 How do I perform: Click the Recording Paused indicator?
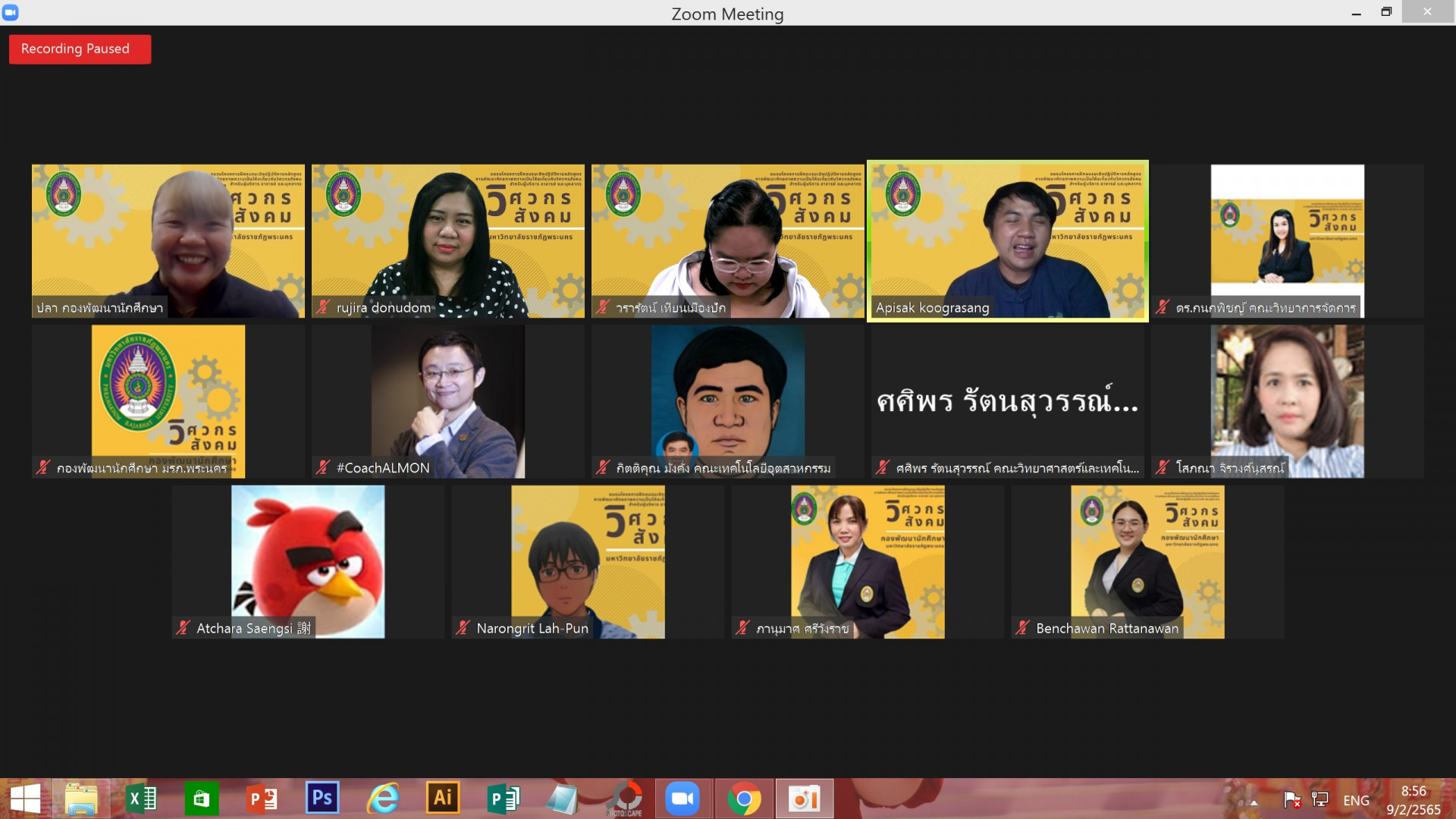pyautogui.click(x=79, y=49)
